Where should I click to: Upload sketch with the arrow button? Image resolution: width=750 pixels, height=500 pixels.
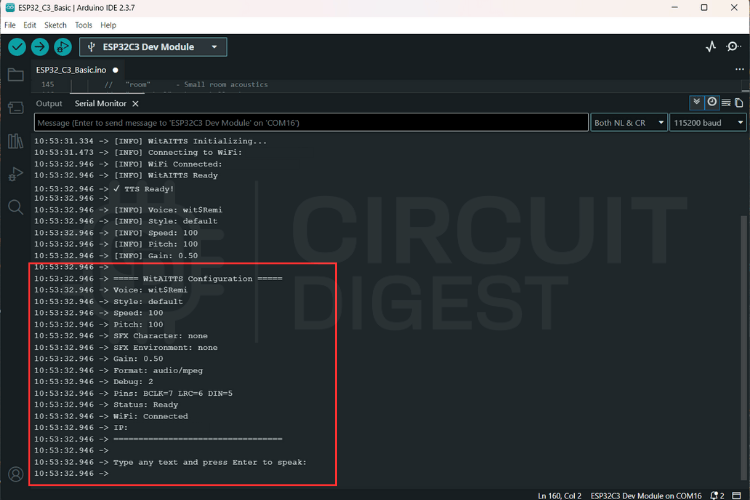click(x=40, y=47)
